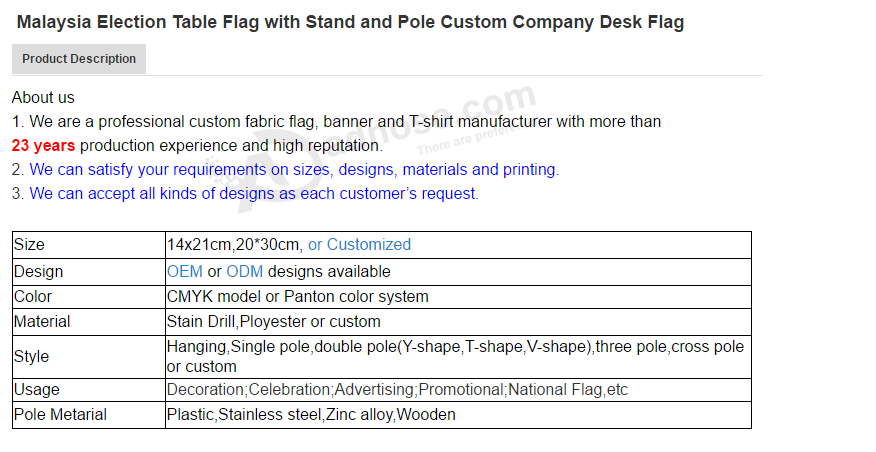Click the ODM design link

[x=245, y=272]
